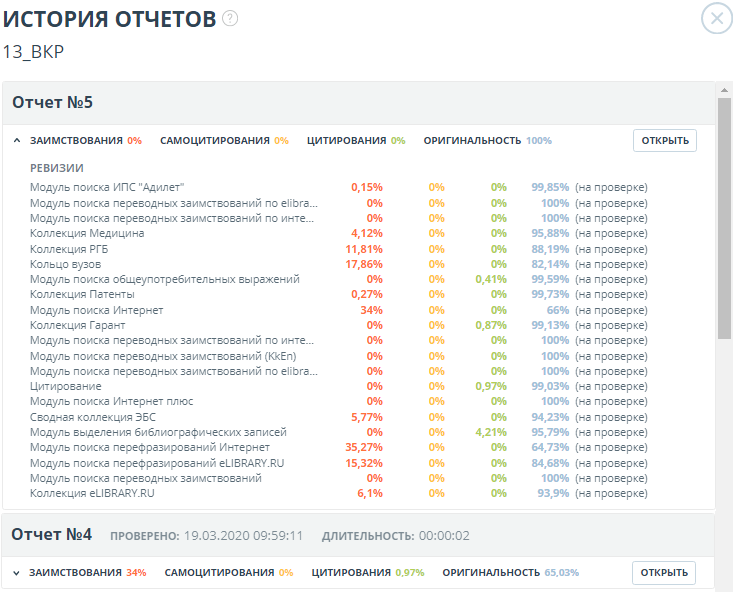This screenshot has height=592, width=737.
Task: Click the Сводная коллекция ЭБС entry
Action: coord(93,417)
